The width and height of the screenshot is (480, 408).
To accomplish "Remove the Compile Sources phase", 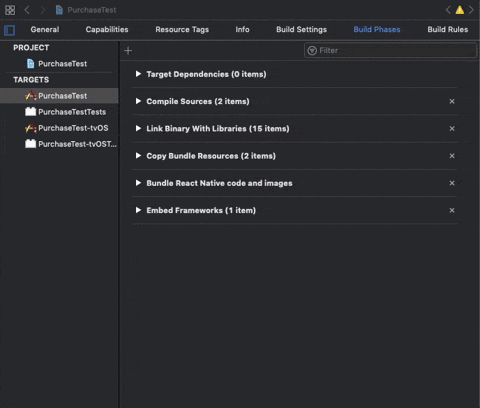I will tap(452, 101).
